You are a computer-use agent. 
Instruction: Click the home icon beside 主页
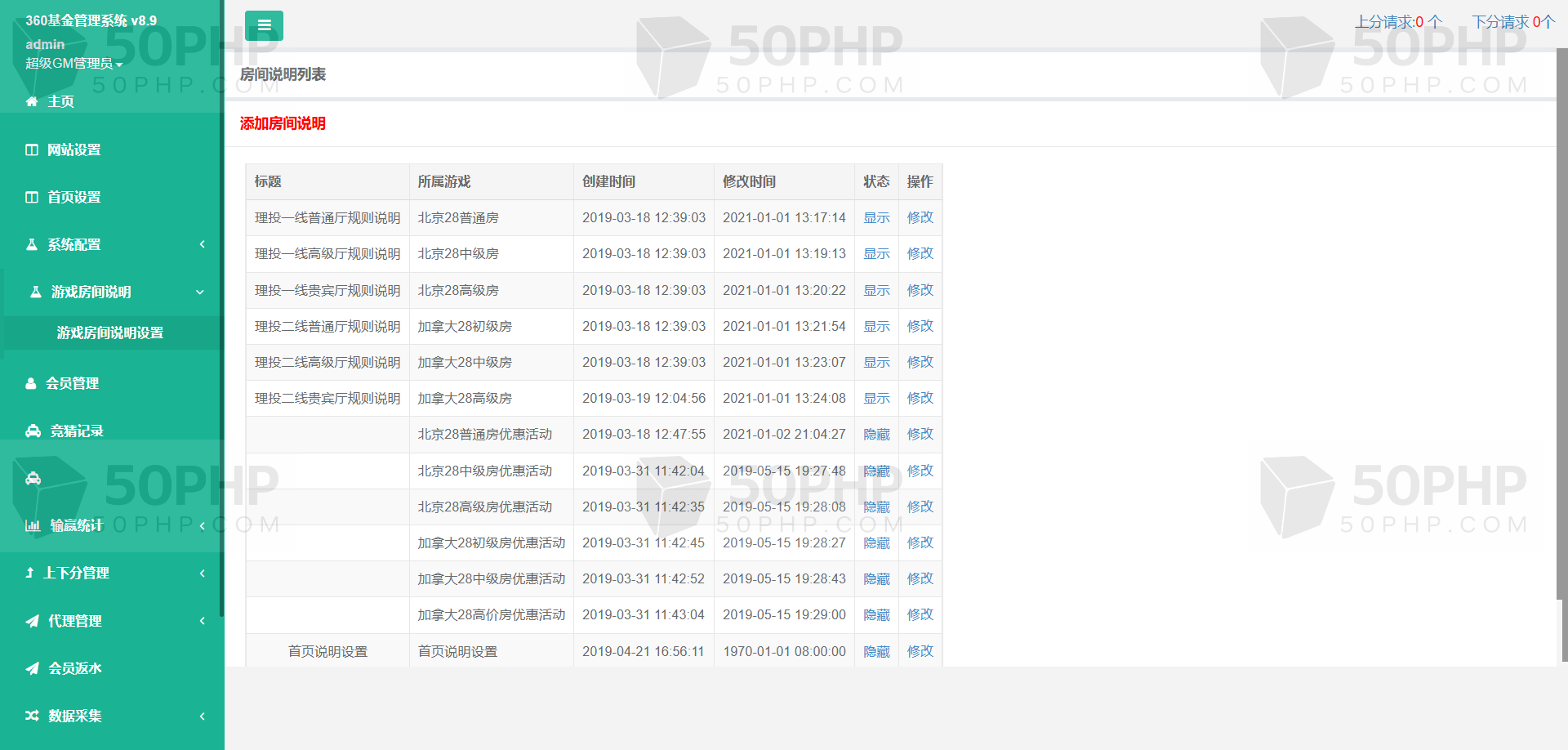(x=32, y=101)
